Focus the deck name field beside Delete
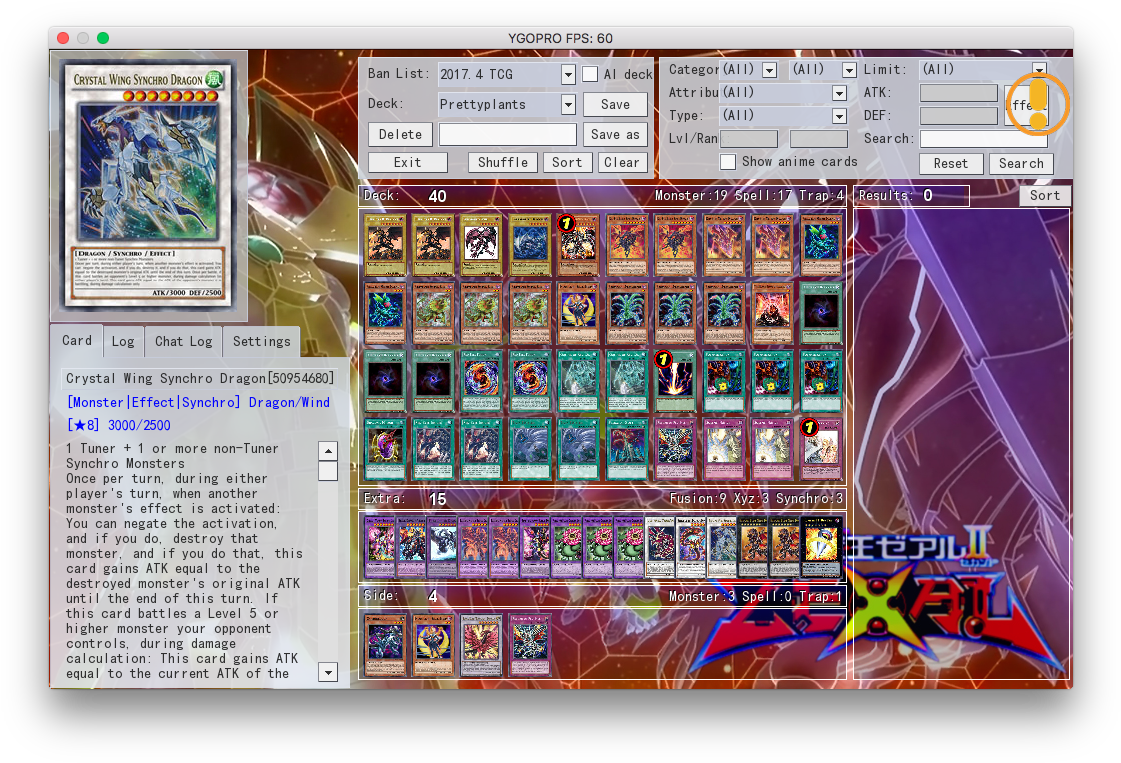Viewport: 1121px width, 763px height. 508,134
